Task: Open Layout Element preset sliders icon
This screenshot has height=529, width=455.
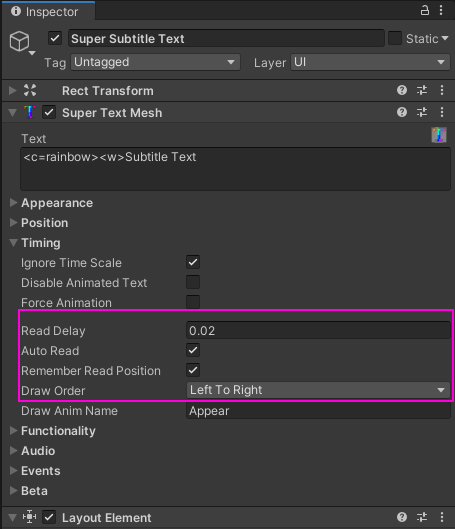Action: [422, 517]
